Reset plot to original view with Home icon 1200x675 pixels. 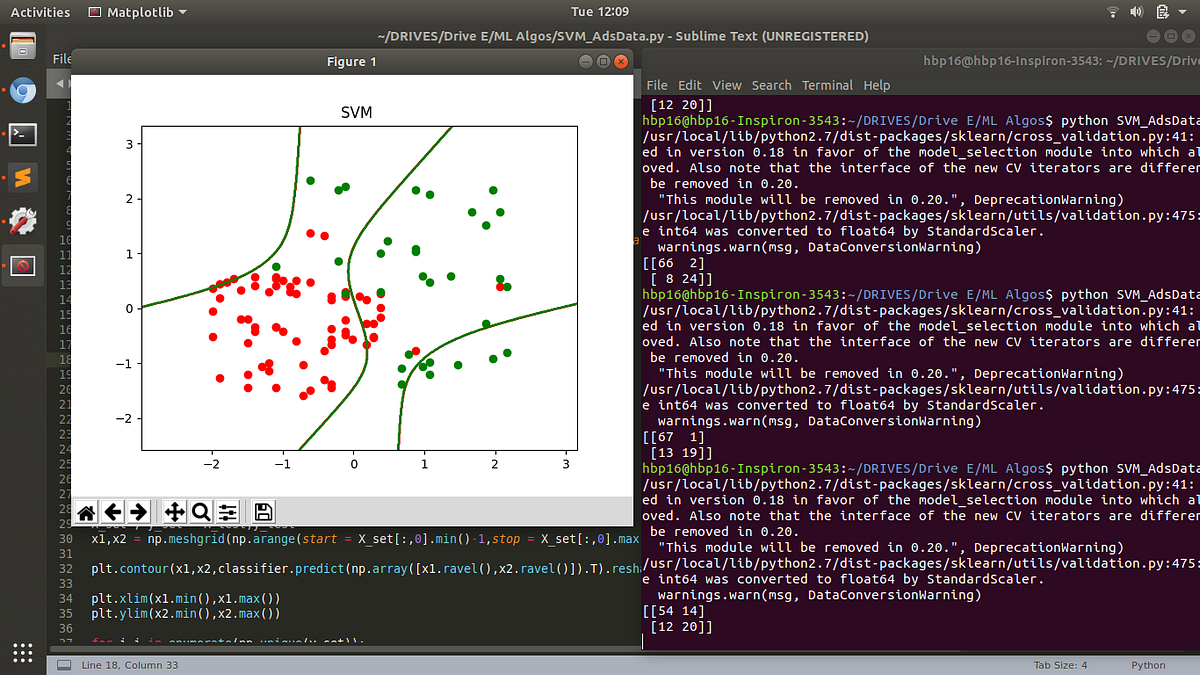pos(86,512)
